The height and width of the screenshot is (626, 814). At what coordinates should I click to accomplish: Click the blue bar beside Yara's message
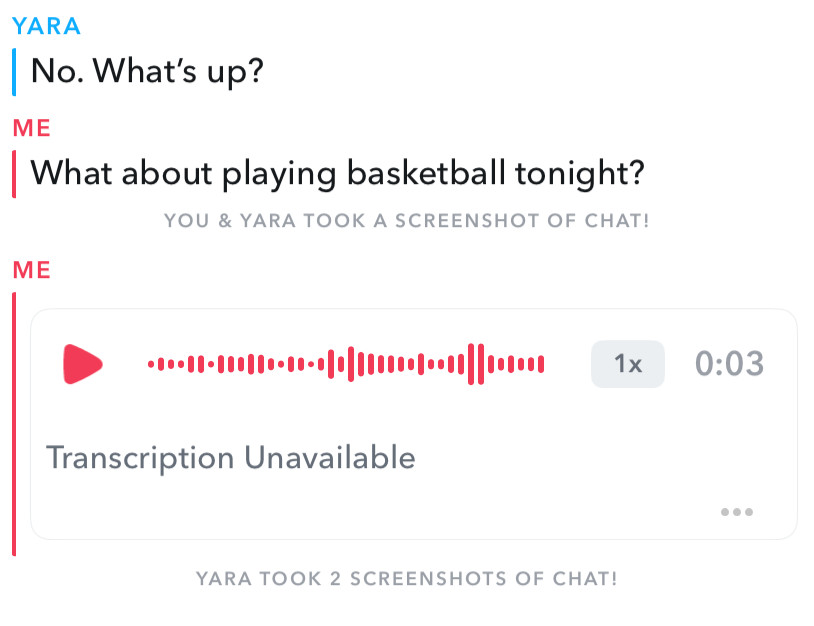(14, 72)
